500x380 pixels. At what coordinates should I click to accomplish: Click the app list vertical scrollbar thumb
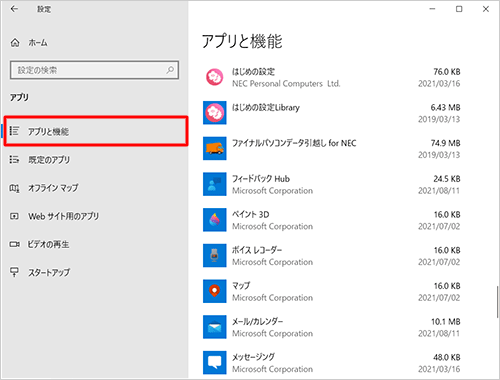(x=497, y=302)
